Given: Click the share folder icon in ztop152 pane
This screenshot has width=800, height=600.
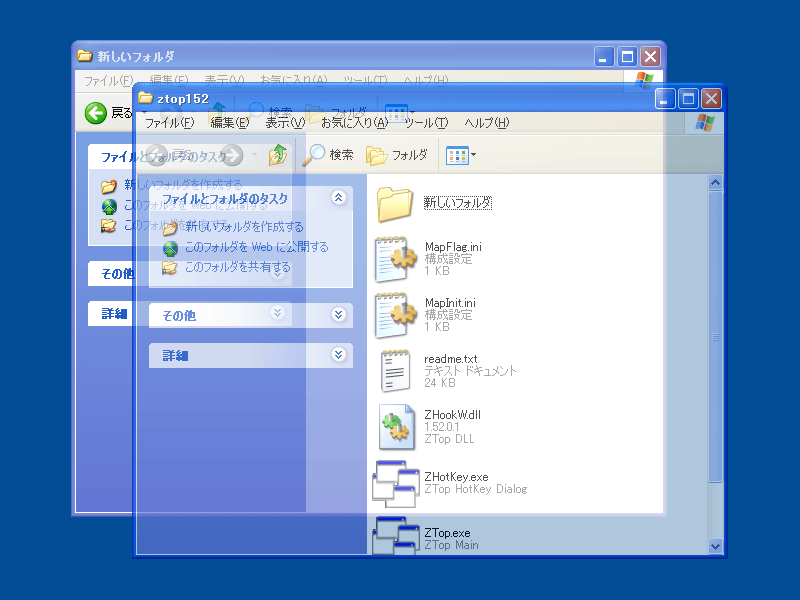Looking at the screenshot, I should click(x=169, y=267).
